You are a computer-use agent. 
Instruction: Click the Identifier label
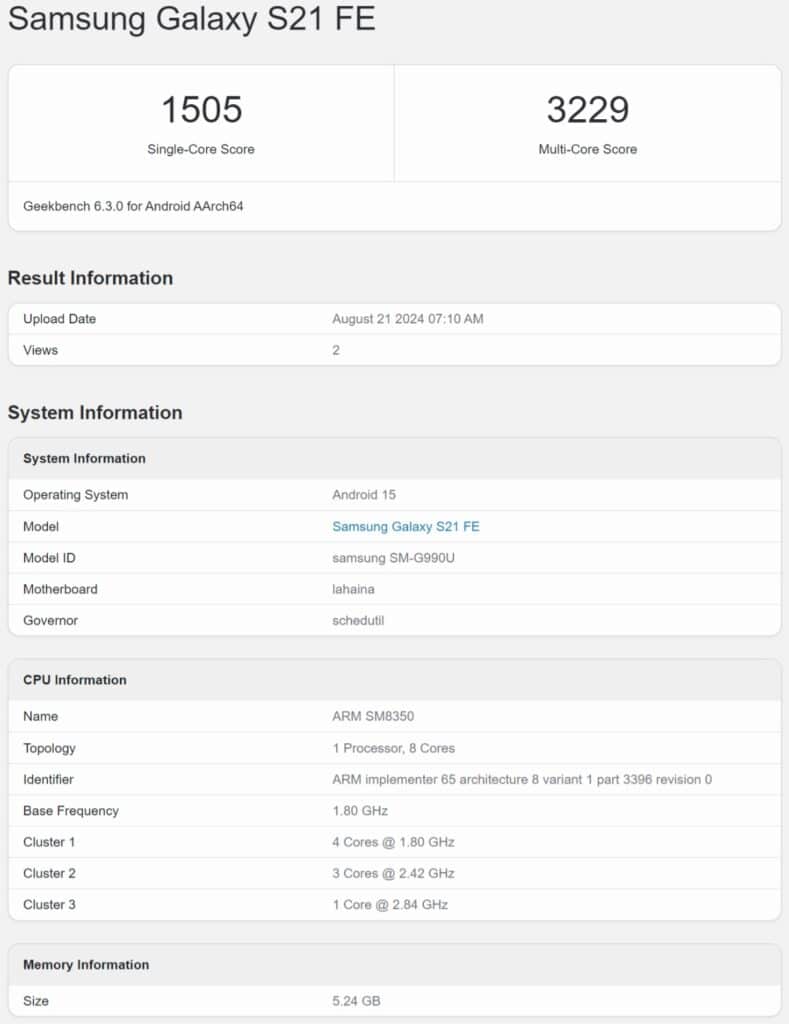48,779
